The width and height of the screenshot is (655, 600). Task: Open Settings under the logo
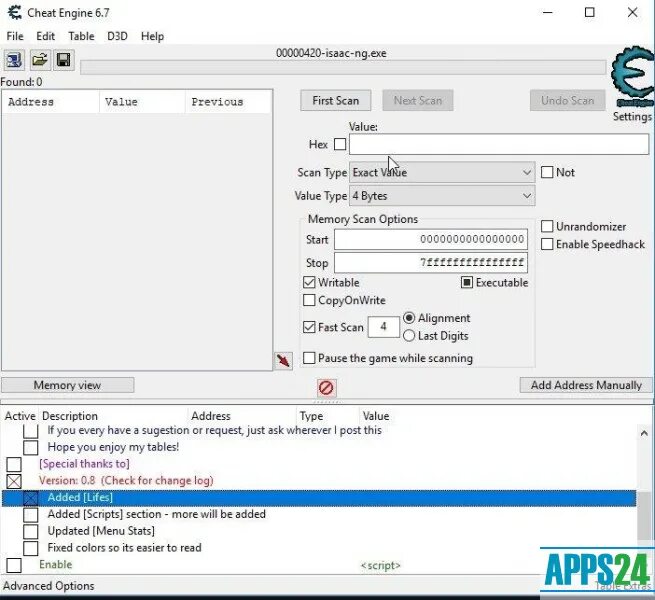[632, 117]
